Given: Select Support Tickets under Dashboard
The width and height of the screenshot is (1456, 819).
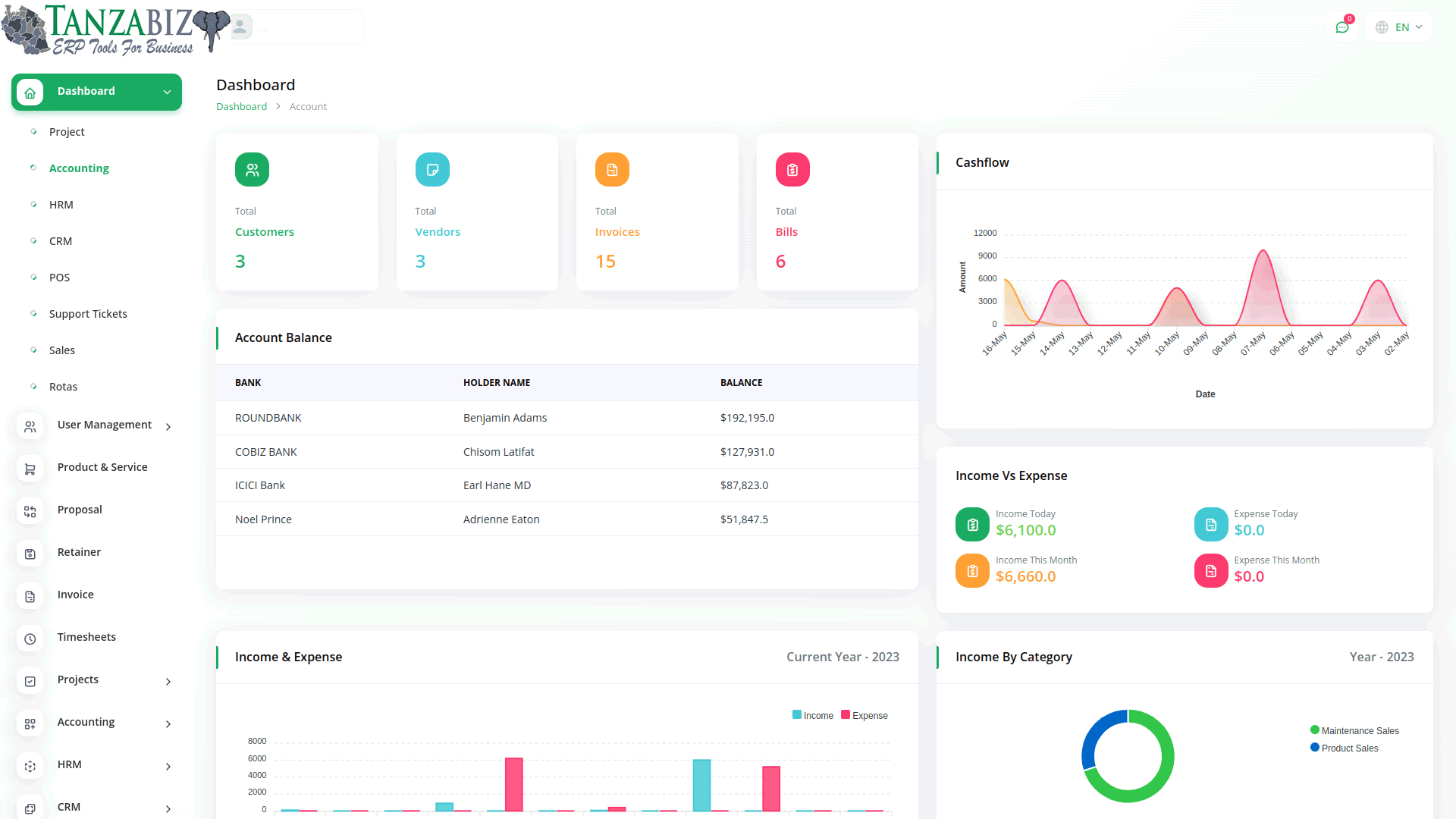Looking at the screenshot, I should pyautogui.click(x=88, y=314).
